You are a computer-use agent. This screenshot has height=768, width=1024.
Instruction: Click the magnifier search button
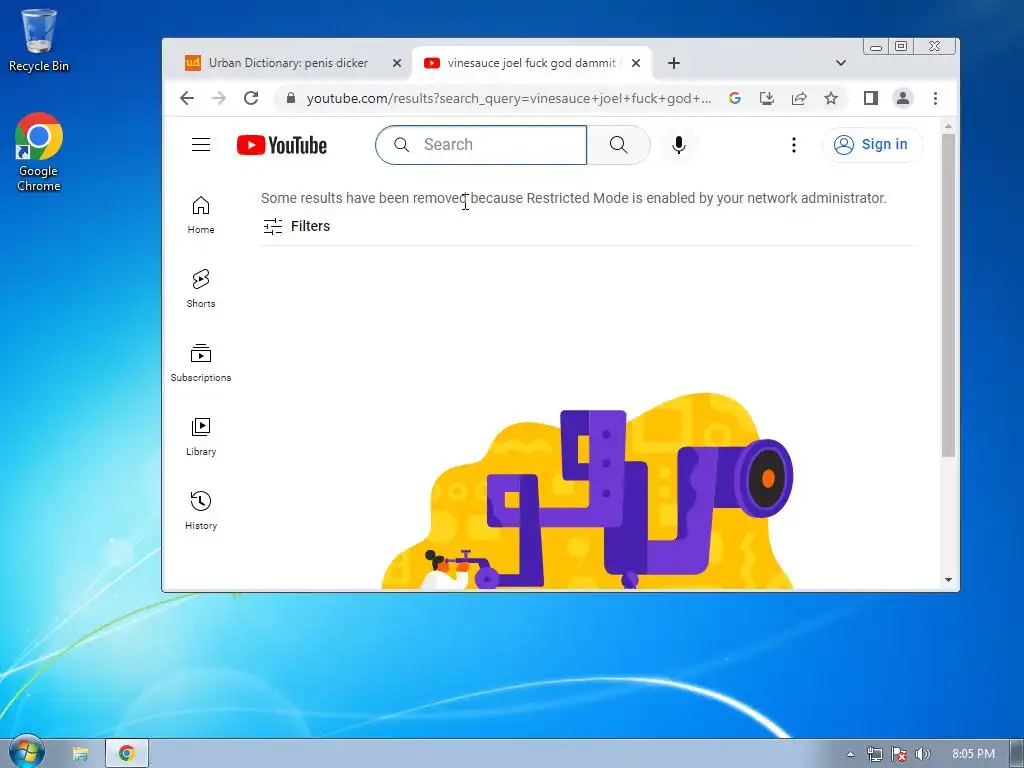click(618, 144)
